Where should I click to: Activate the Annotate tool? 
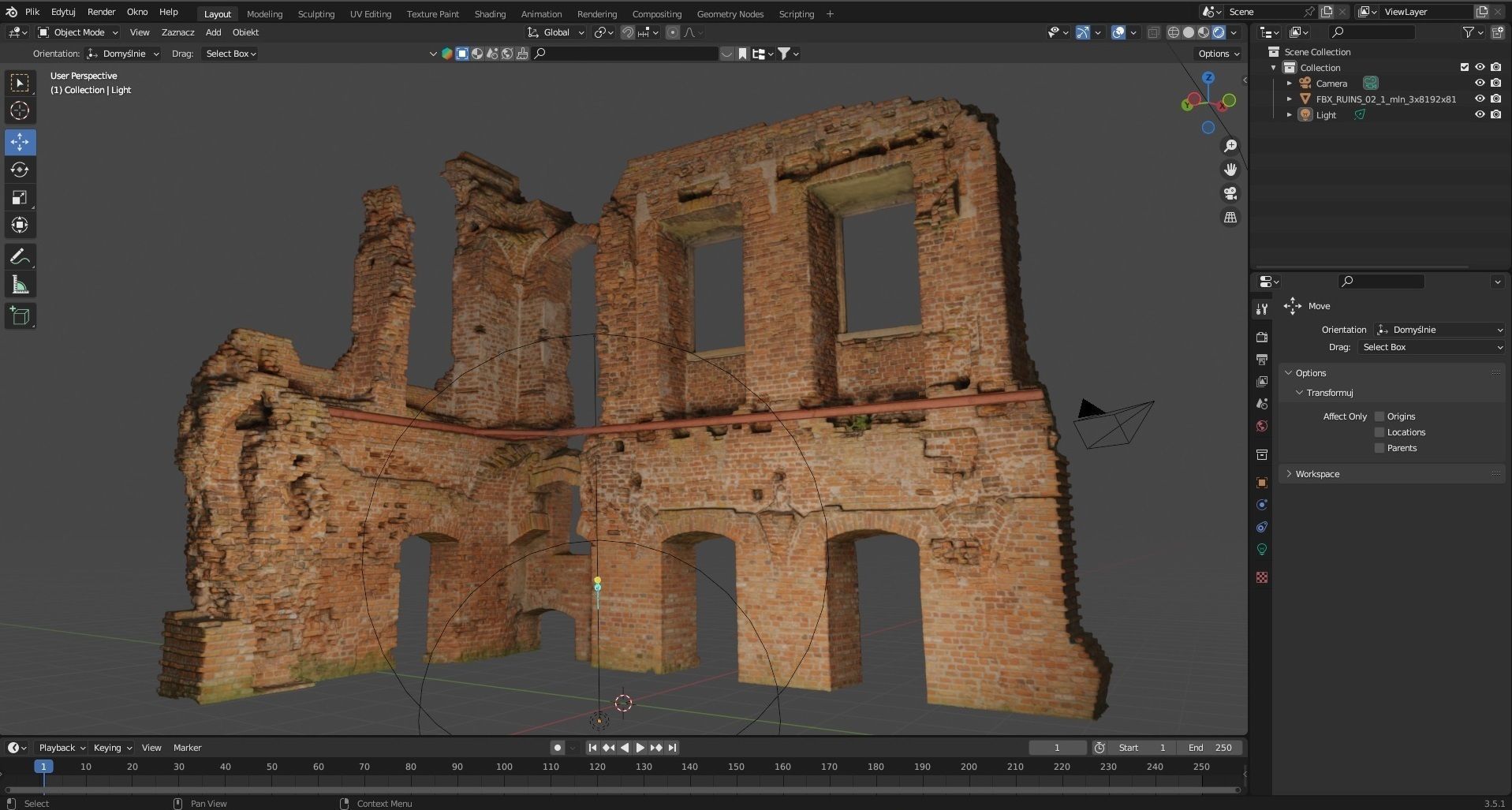(20, 257)
